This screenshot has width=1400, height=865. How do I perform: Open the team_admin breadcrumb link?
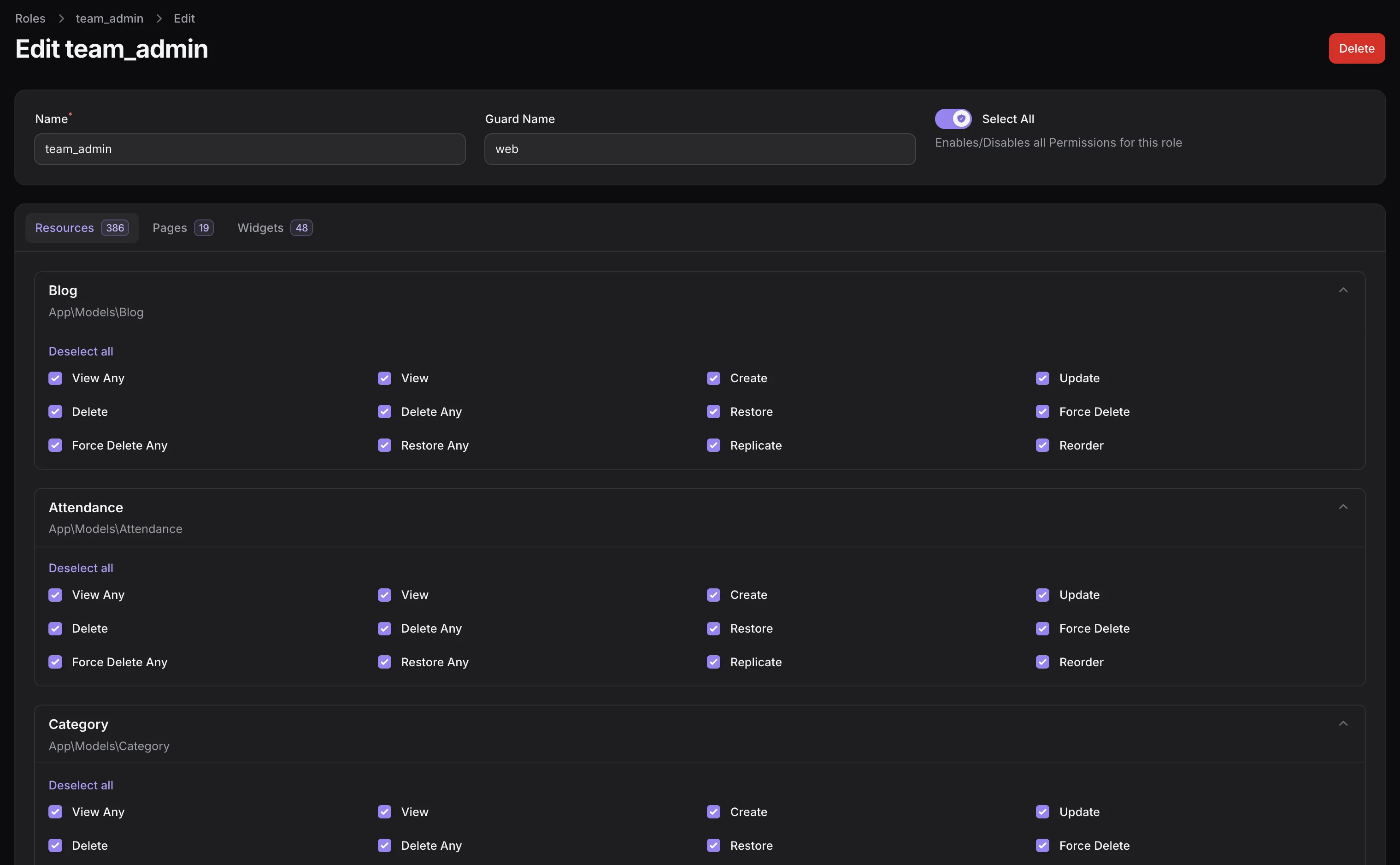pos(110,18)
